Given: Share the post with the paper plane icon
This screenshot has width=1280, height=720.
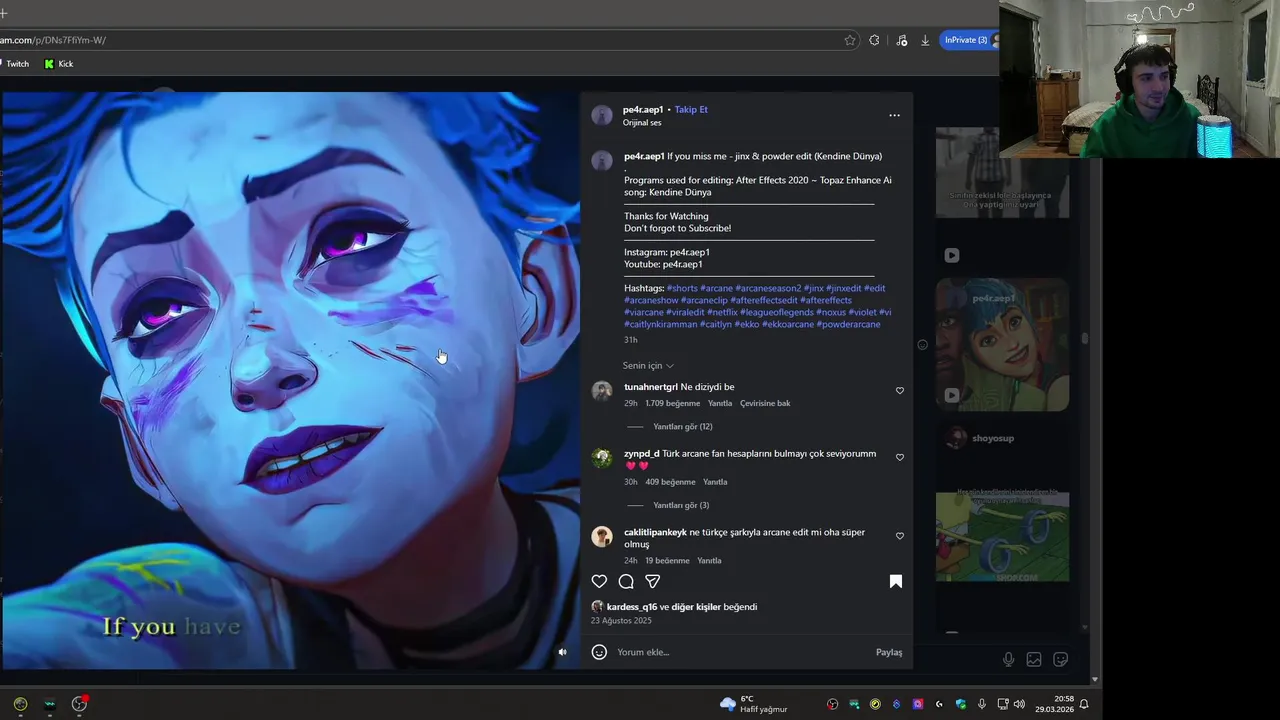Looking at the screenshot, I should point(653,581).
